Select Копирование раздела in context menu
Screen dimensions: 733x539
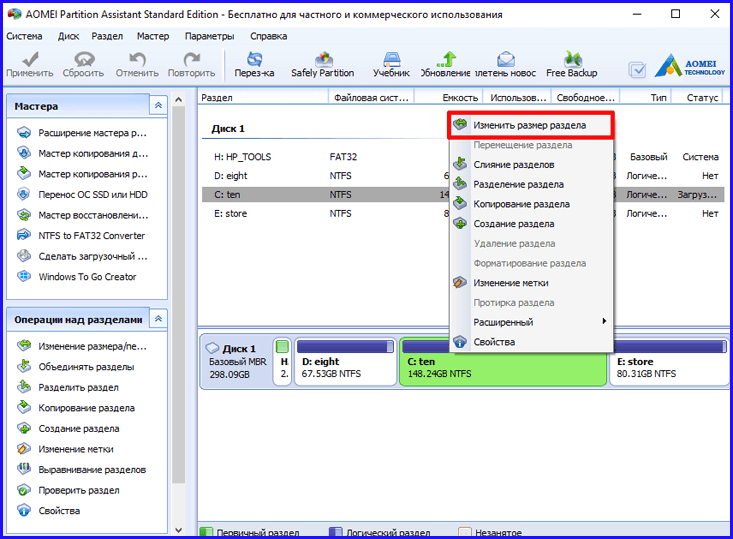pos(531,204)
